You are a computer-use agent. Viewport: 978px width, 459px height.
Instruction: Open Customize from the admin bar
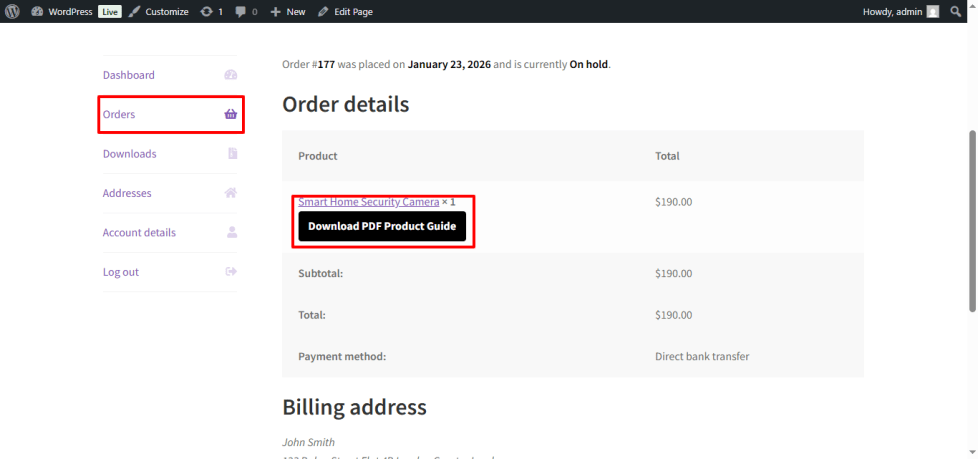pos(158,11)
